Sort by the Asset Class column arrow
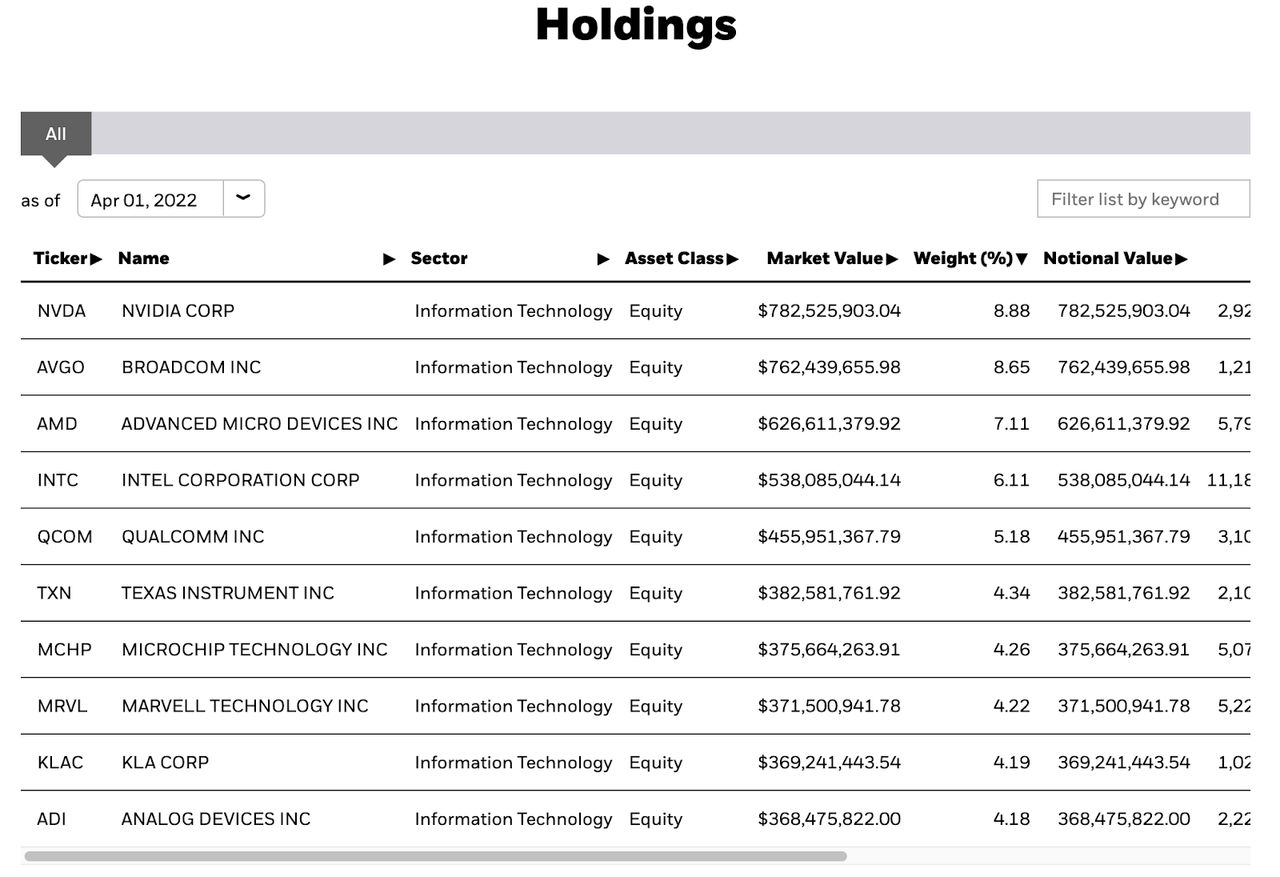The width and height of the screenshot is (1280, 877). 733,259
